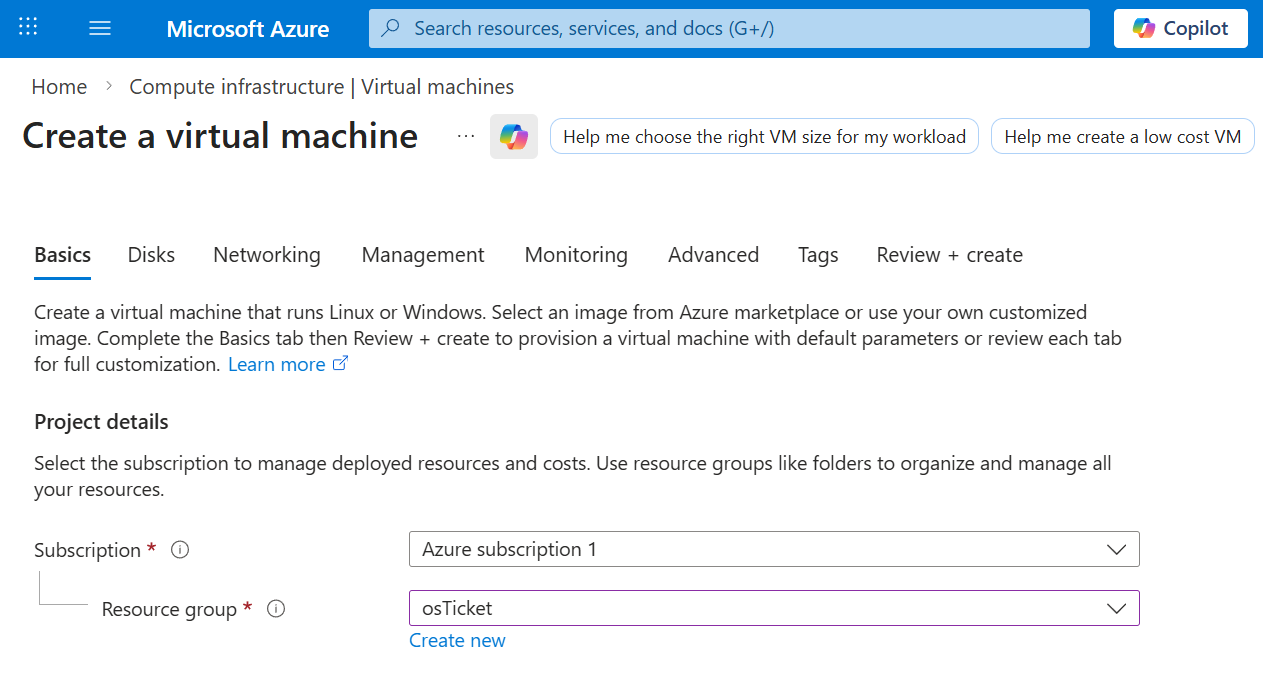Viewport: 1263px width, 685px height.
Task: Go to Home in the breadcrumb
Action: (x=59, y=87)
